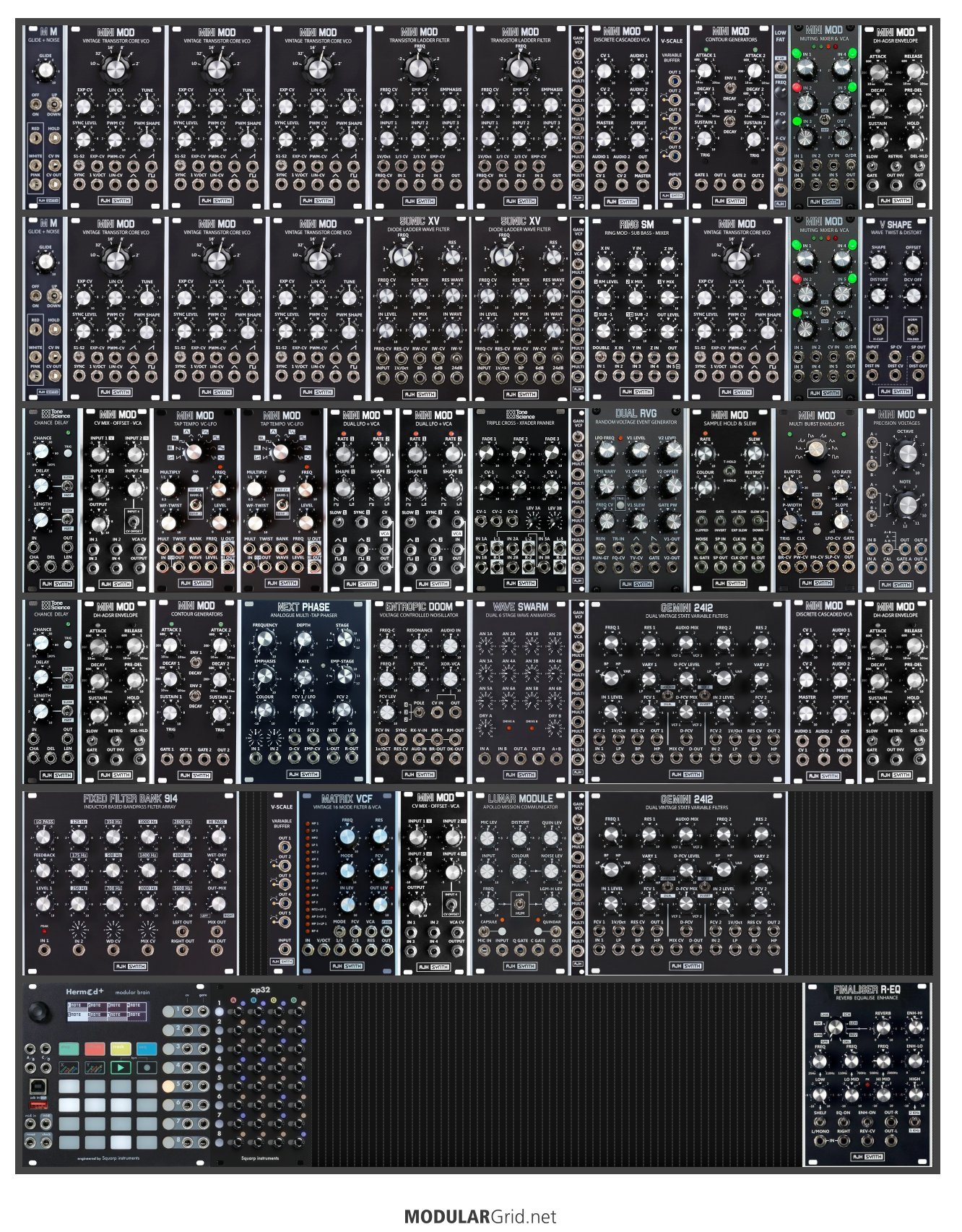
Task: Turn the FADE 3 knob on Triple Cross
Action: (x=552, y=454)
